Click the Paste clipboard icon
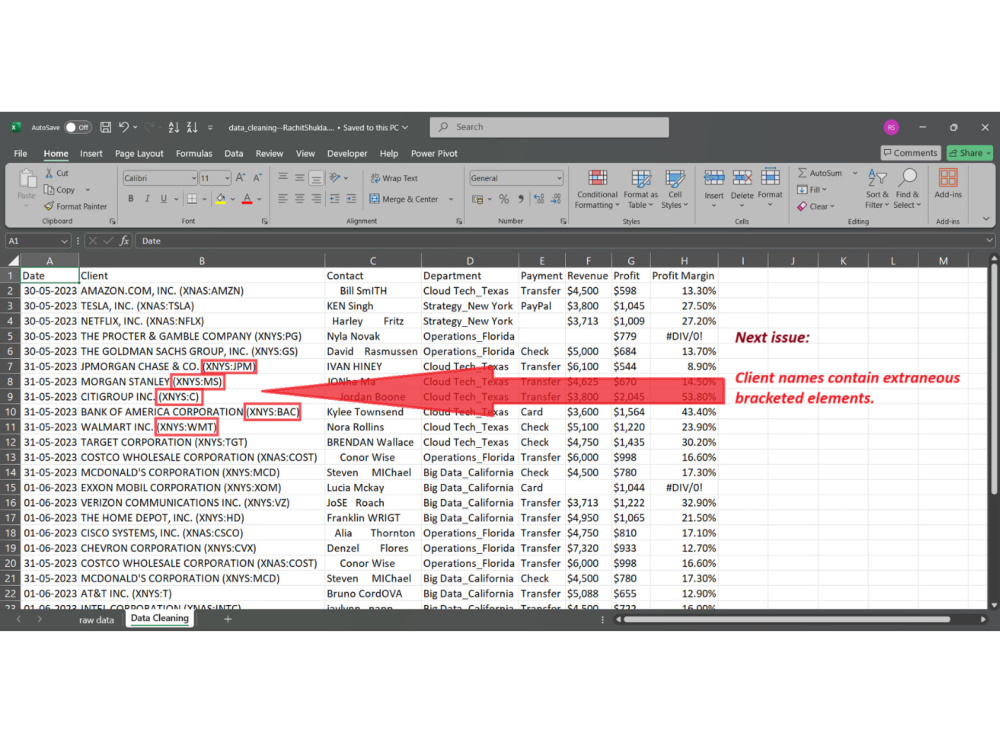The width and height of the screenshot is (1000, 750). [27, 180]
